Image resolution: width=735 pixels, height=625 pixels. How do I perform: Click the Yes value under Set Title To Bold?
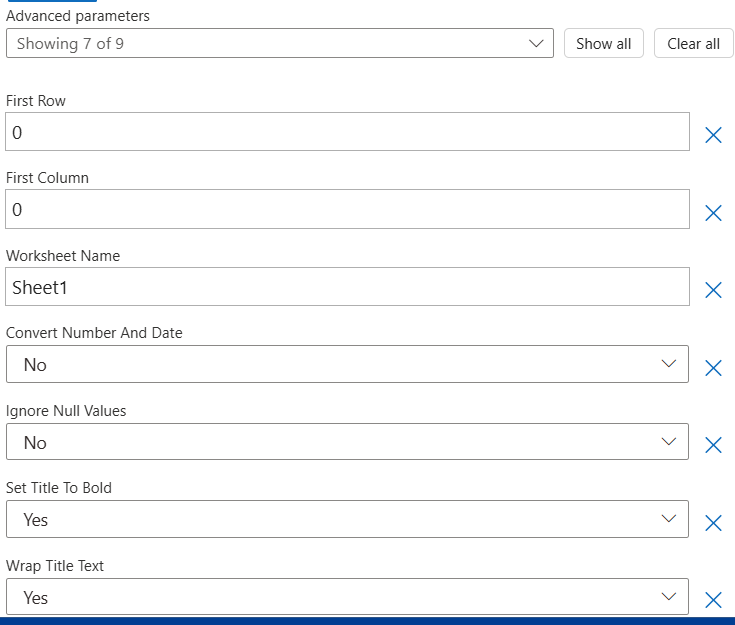click(x=36, y=520)
